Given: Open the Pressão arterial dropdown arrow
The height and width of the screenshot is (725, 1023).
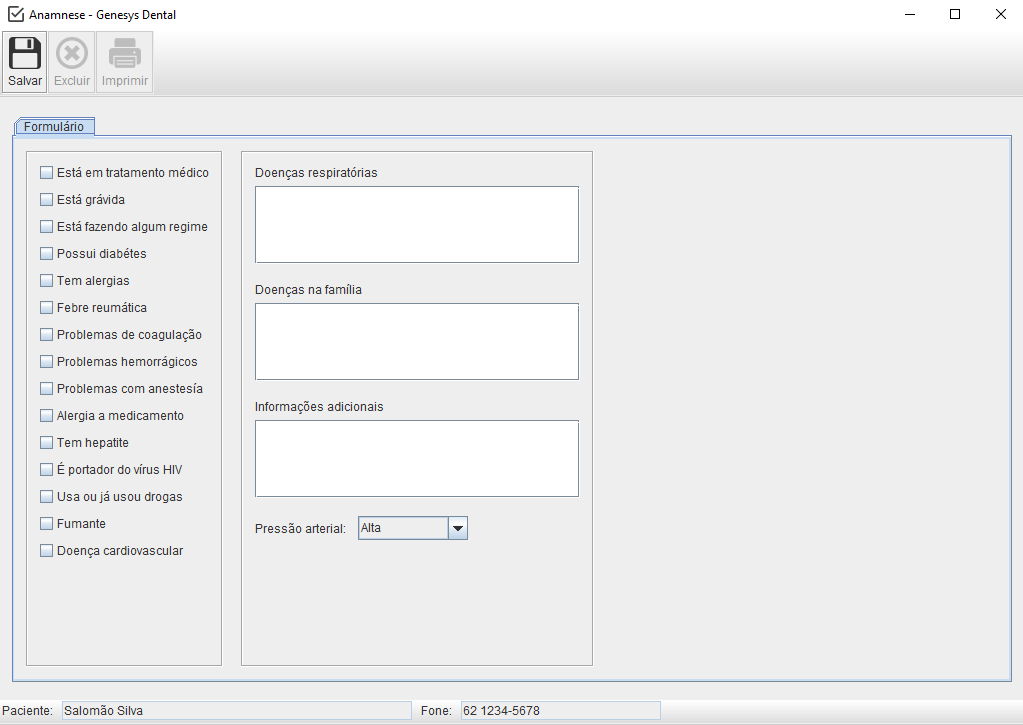Looking at the screenshot, I should coord(457,528).
